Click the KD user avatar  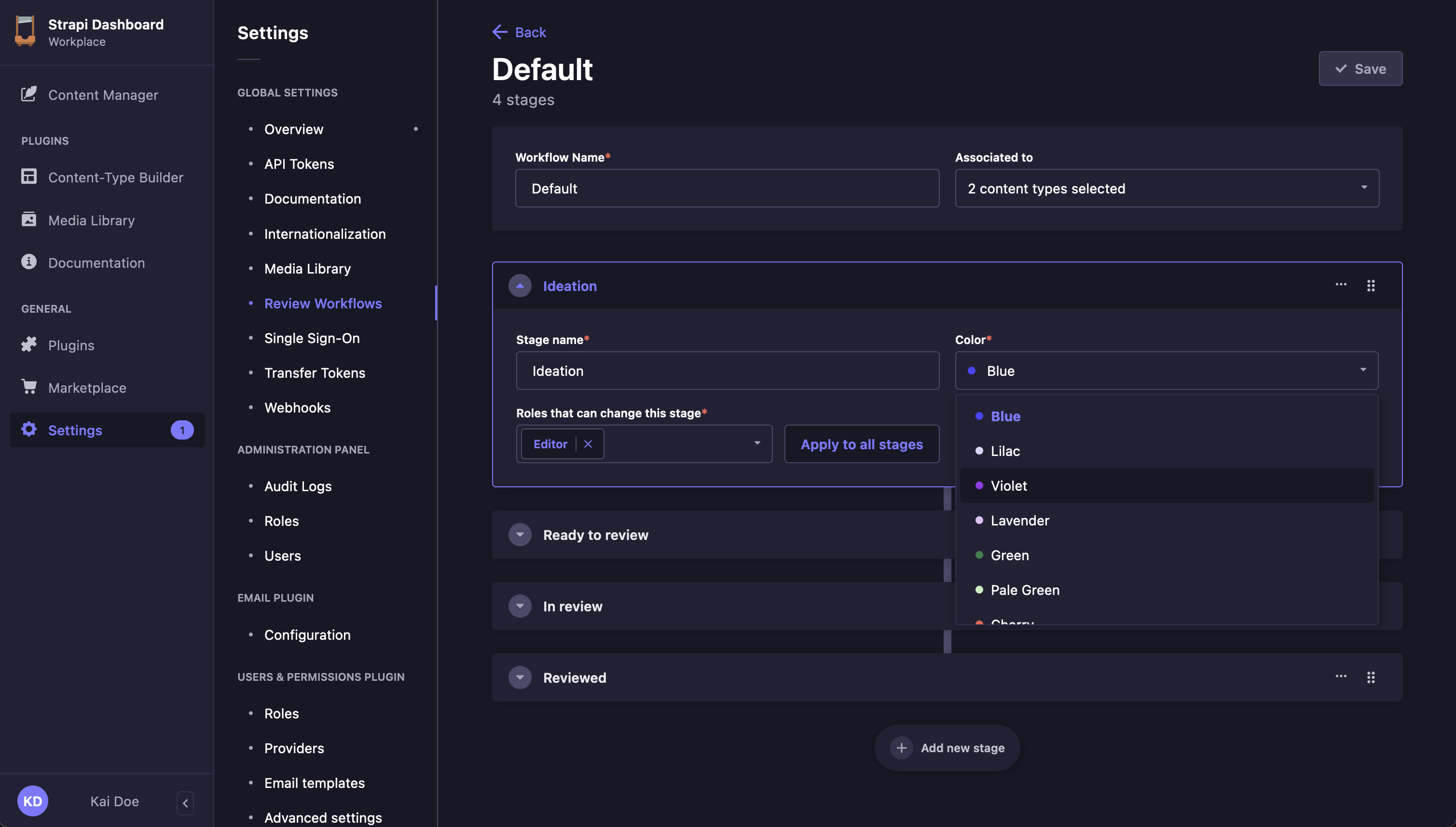[x=33, y=801]
